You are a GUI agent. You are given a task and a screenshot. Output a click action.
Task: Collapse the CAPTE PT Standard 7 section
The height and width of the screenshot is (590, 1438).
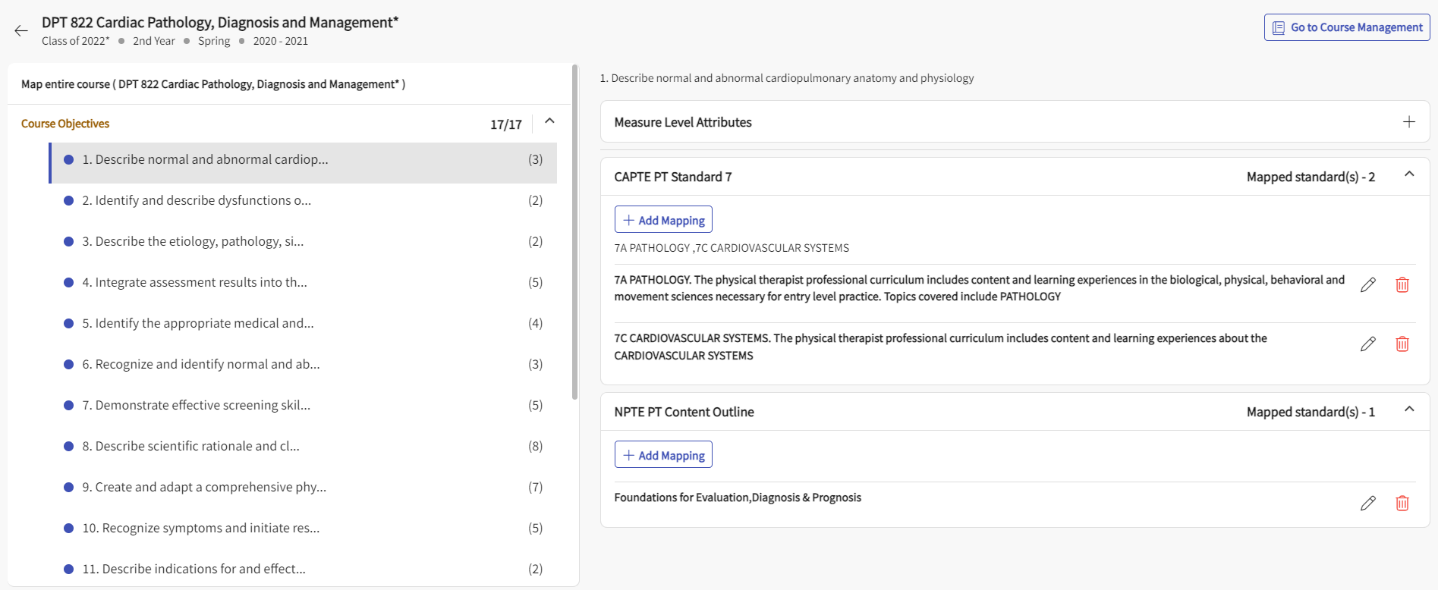pos(1409,175)
